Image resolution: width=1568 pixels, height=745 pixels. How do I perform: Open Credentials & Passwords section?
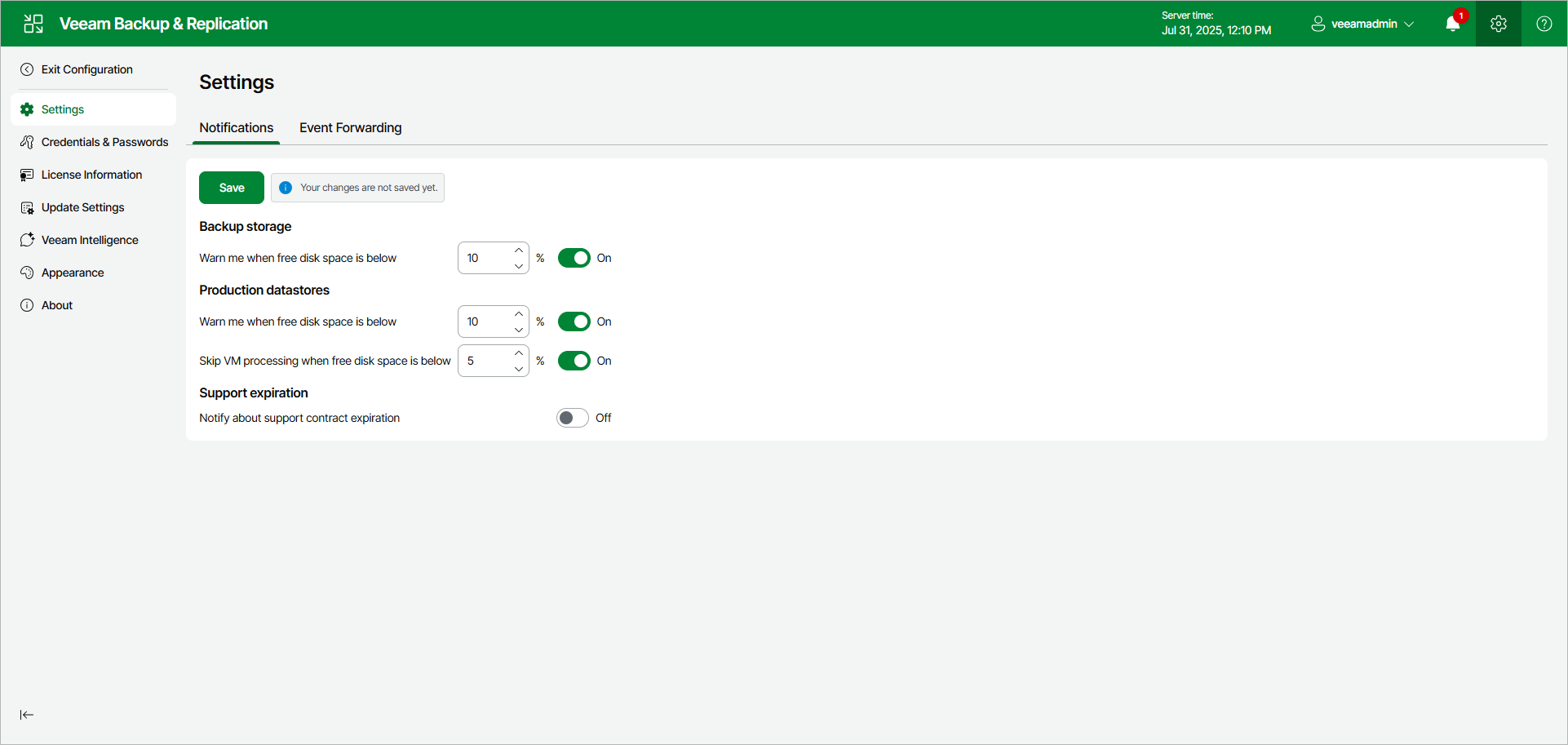click(94, 142)
